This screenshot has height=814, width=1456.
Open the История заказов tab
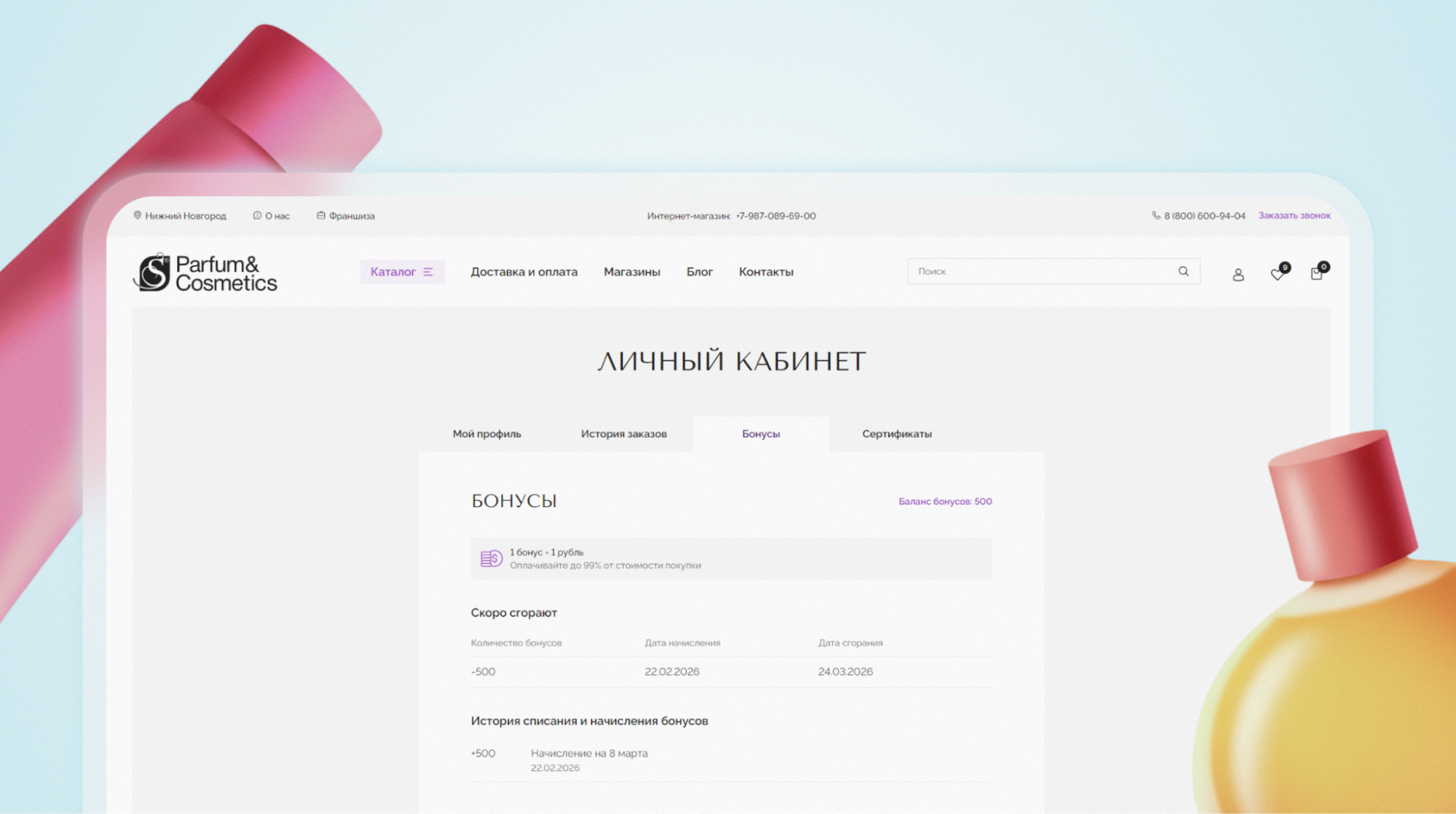[623, 434]
